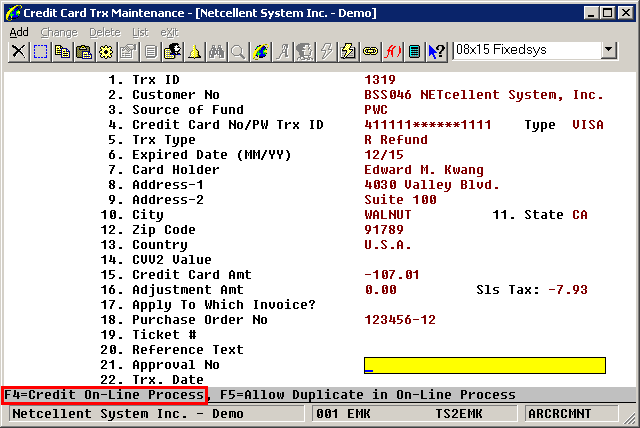Click the grayed lightning bolt icon
The height and width of the screenshot is (428, 640).
coord(327,52)
